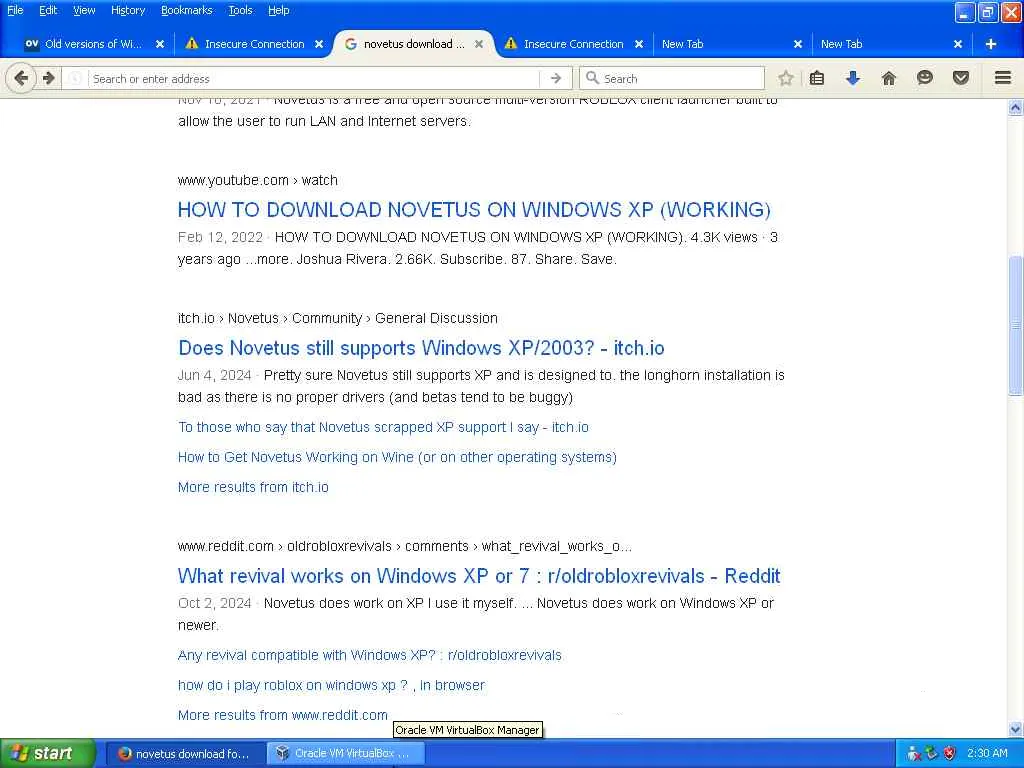The width and height of the screenshot is (1024, 768).
Task: Open the View menu
Action: click(x=84, y=10)
